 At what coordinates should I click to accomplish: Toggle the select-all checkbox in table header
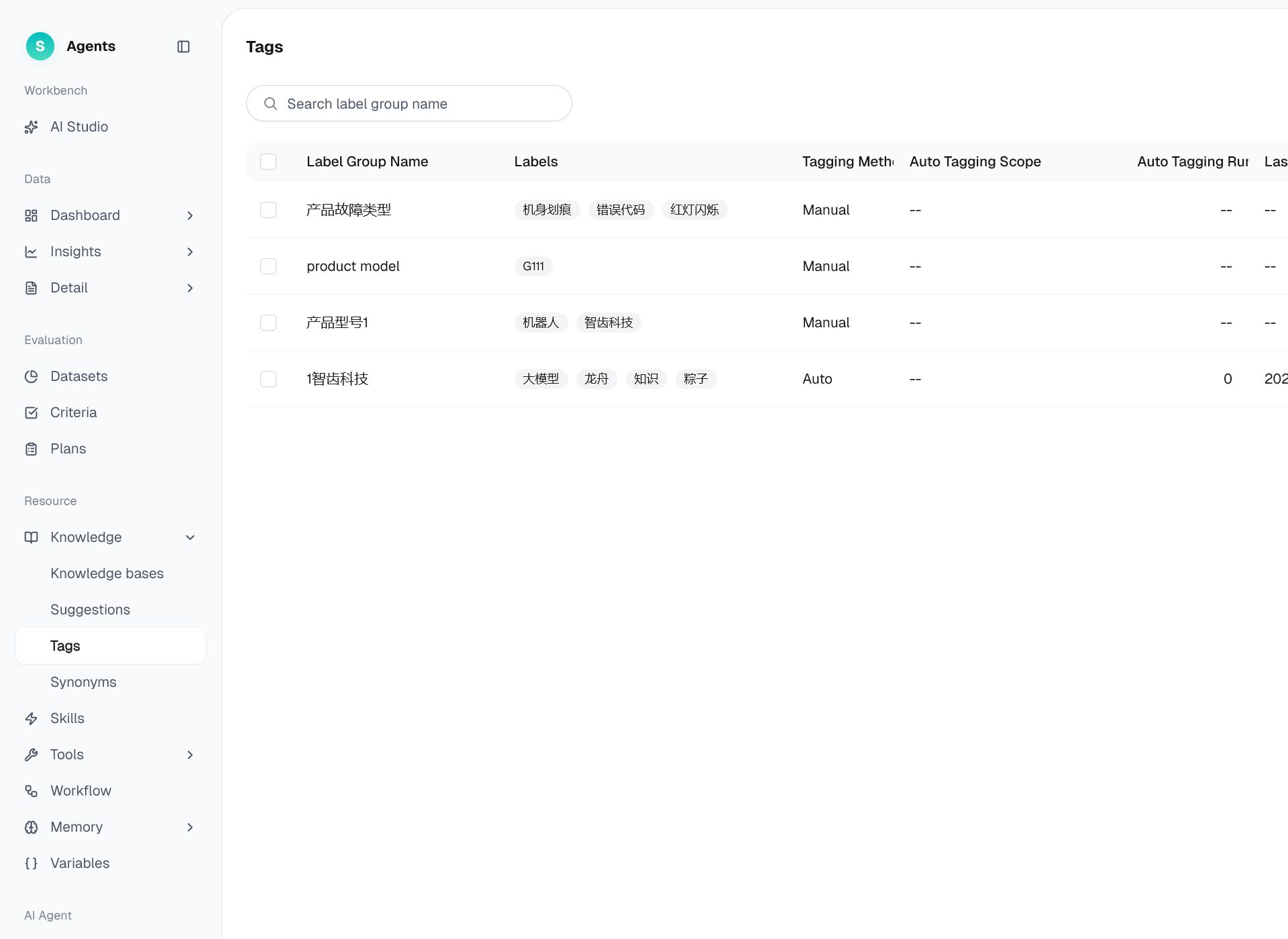click(268, 162)
